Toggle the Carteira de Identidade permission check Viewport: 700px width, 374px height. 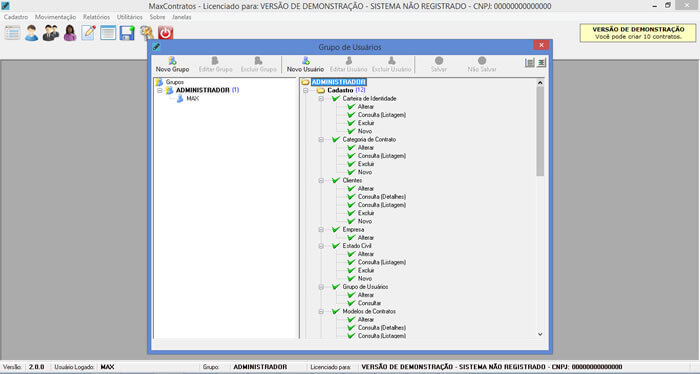(x=336, y=99)
